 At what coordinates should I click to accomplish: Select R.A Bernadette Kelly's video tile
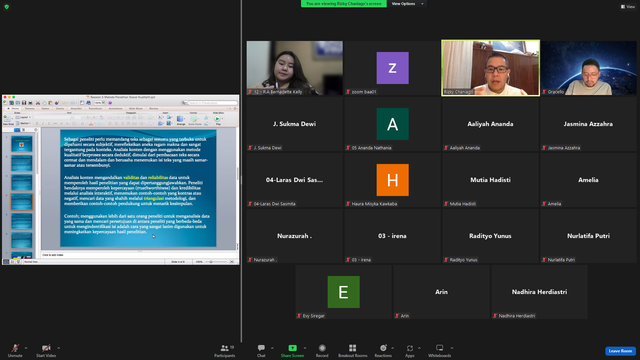294,68
